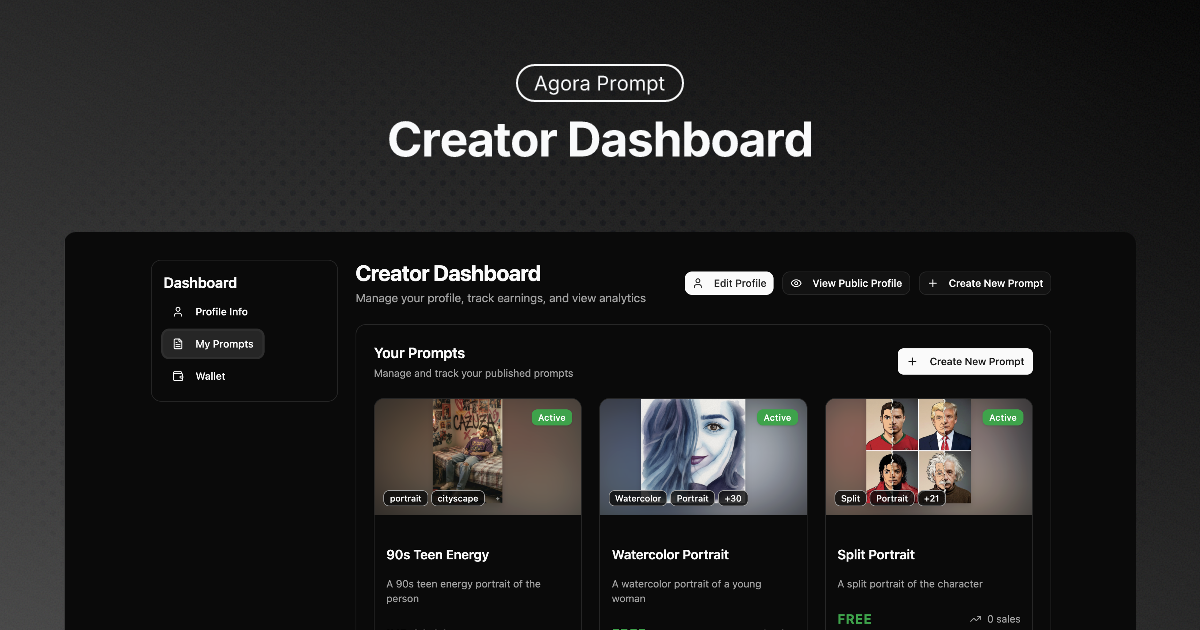Open the Watercolor Portrait title

tap(670, 555)
